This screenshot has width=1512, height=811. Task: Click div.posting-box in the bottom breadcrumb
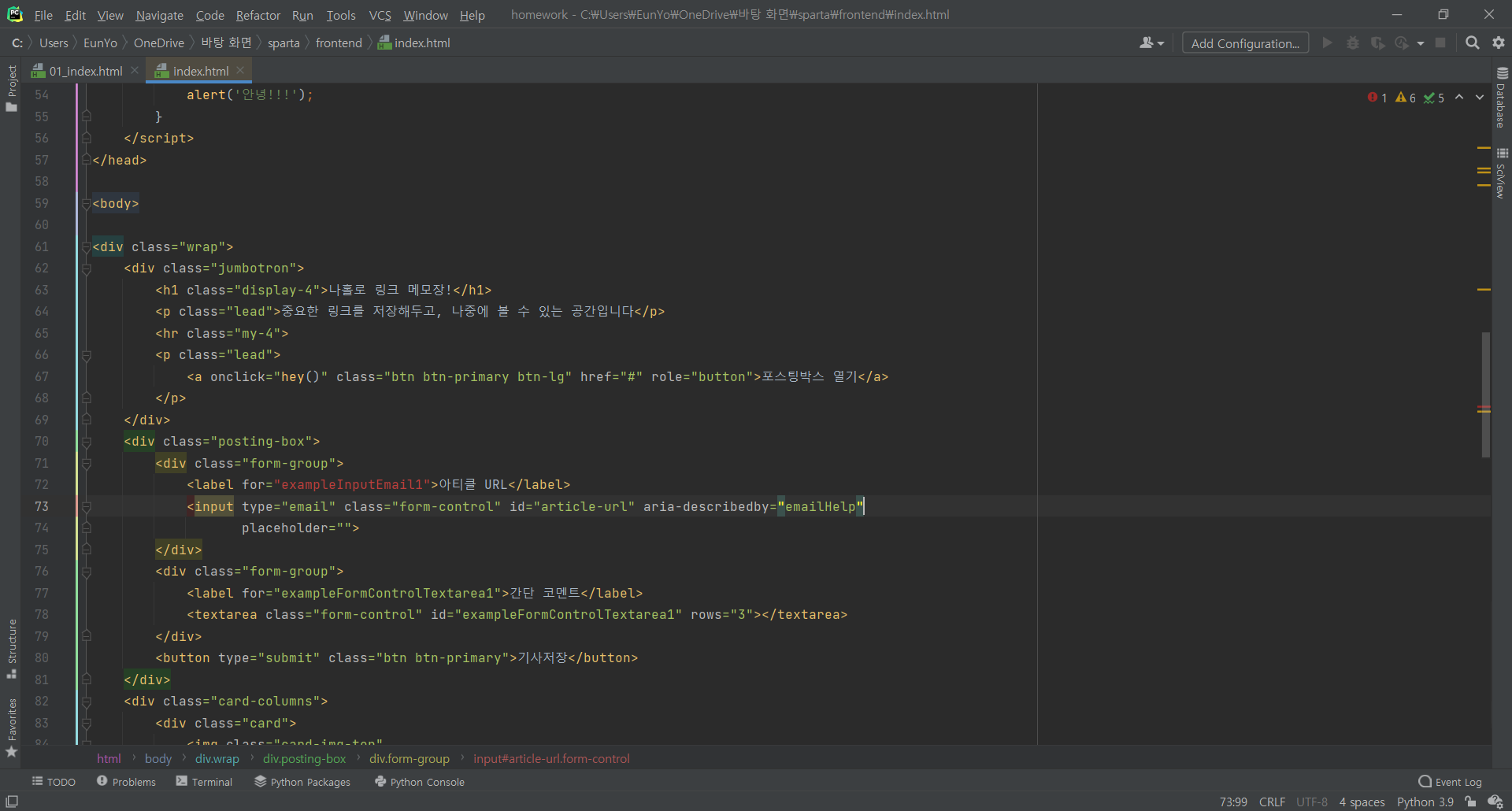pos(304,759)
